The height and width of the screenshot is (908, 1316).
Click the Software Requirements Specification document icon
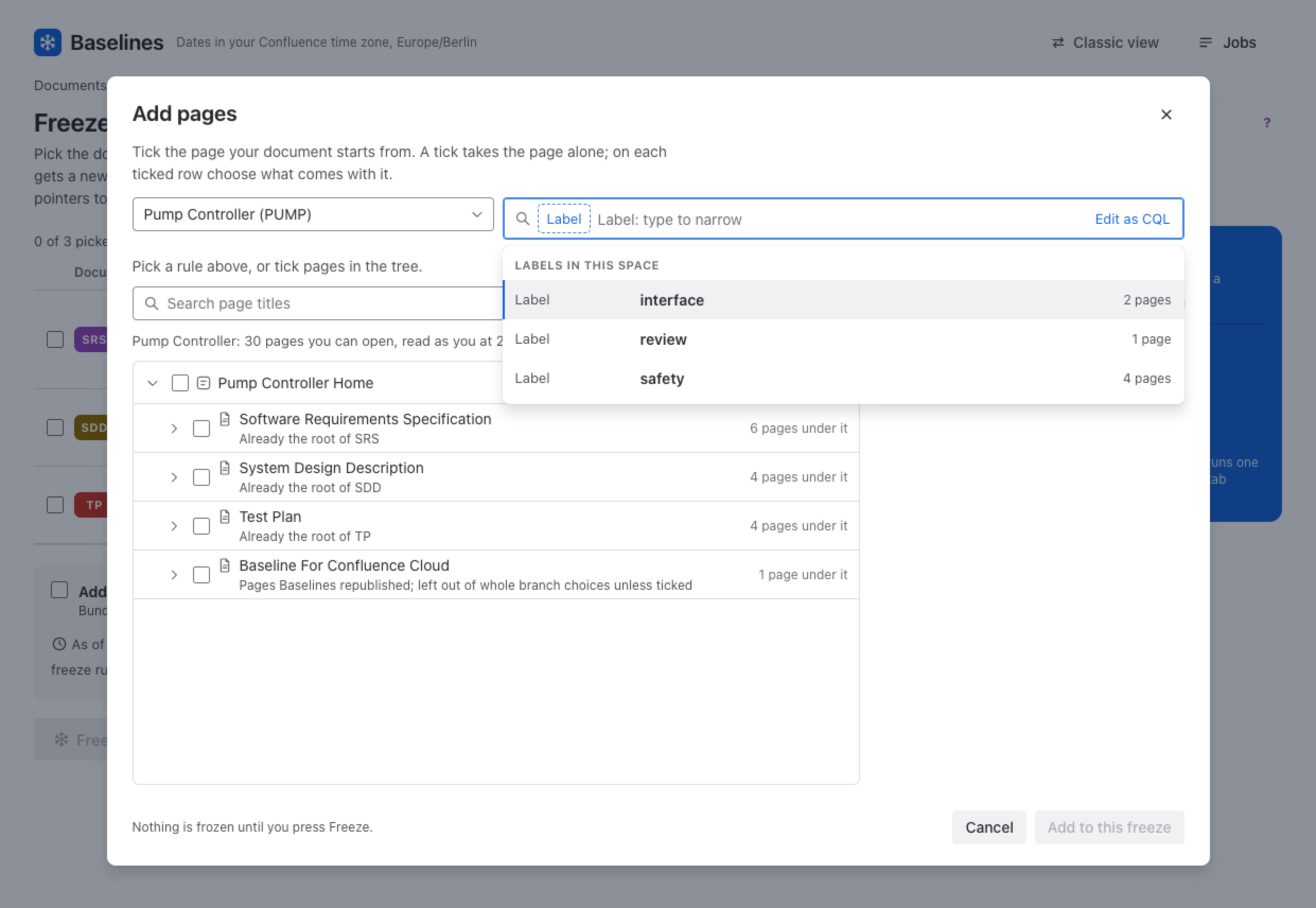[225, 418]
